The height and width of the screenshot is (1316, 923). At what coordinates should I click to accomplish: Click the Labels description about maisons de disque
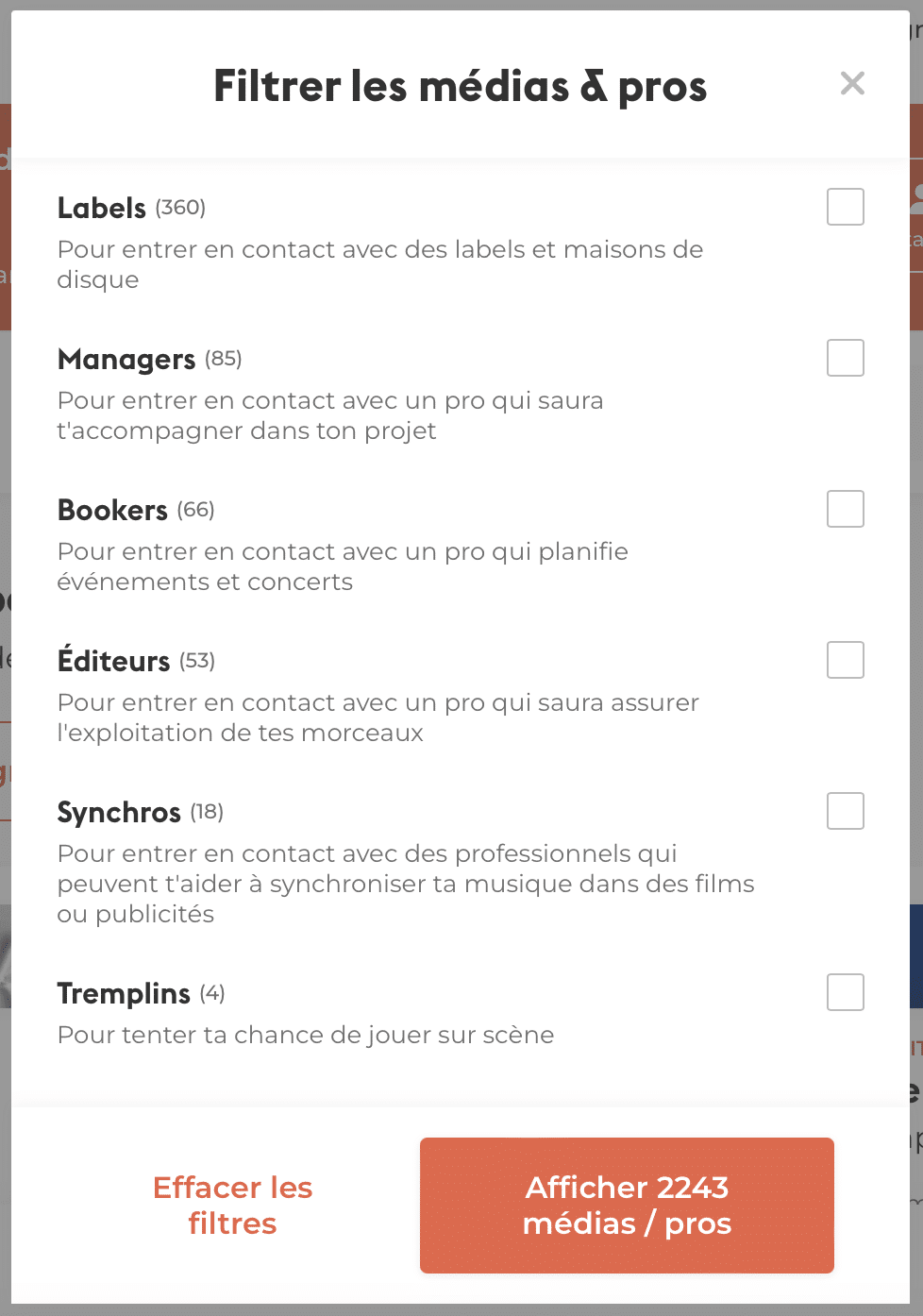point(380,264)
